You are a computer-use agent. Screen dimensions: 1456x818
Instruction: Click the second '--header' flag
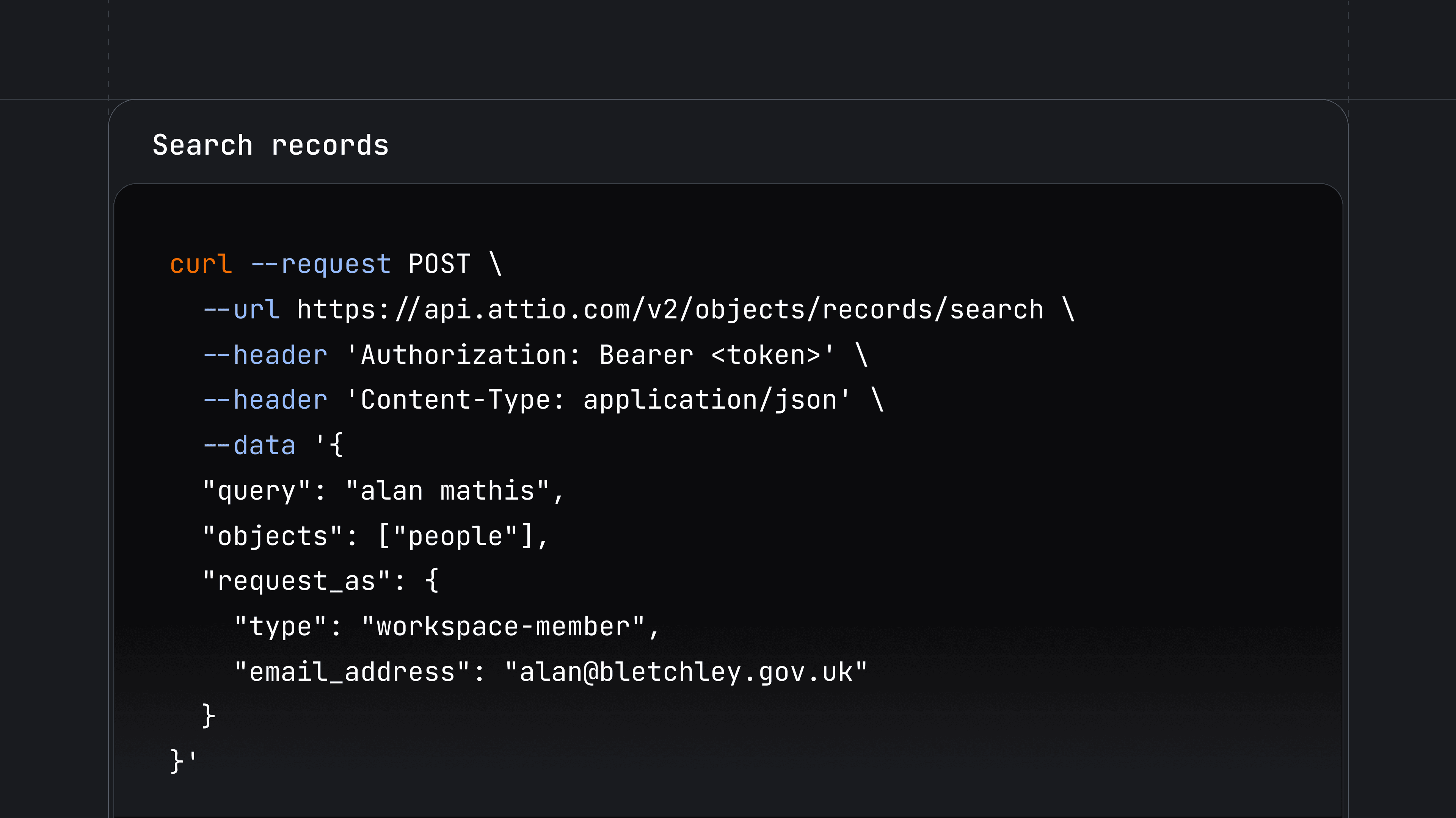[x=265, y=400]
